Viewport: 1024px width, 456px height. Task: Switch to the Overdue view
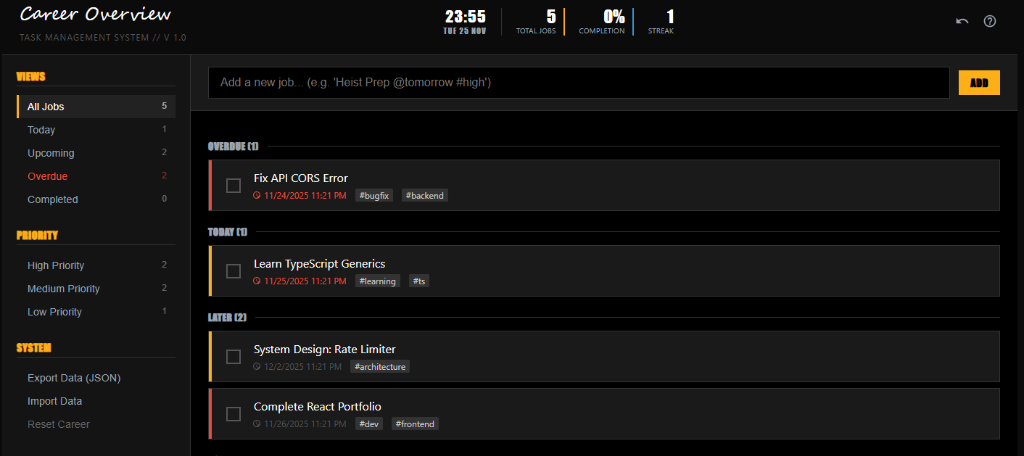[48, 176]
